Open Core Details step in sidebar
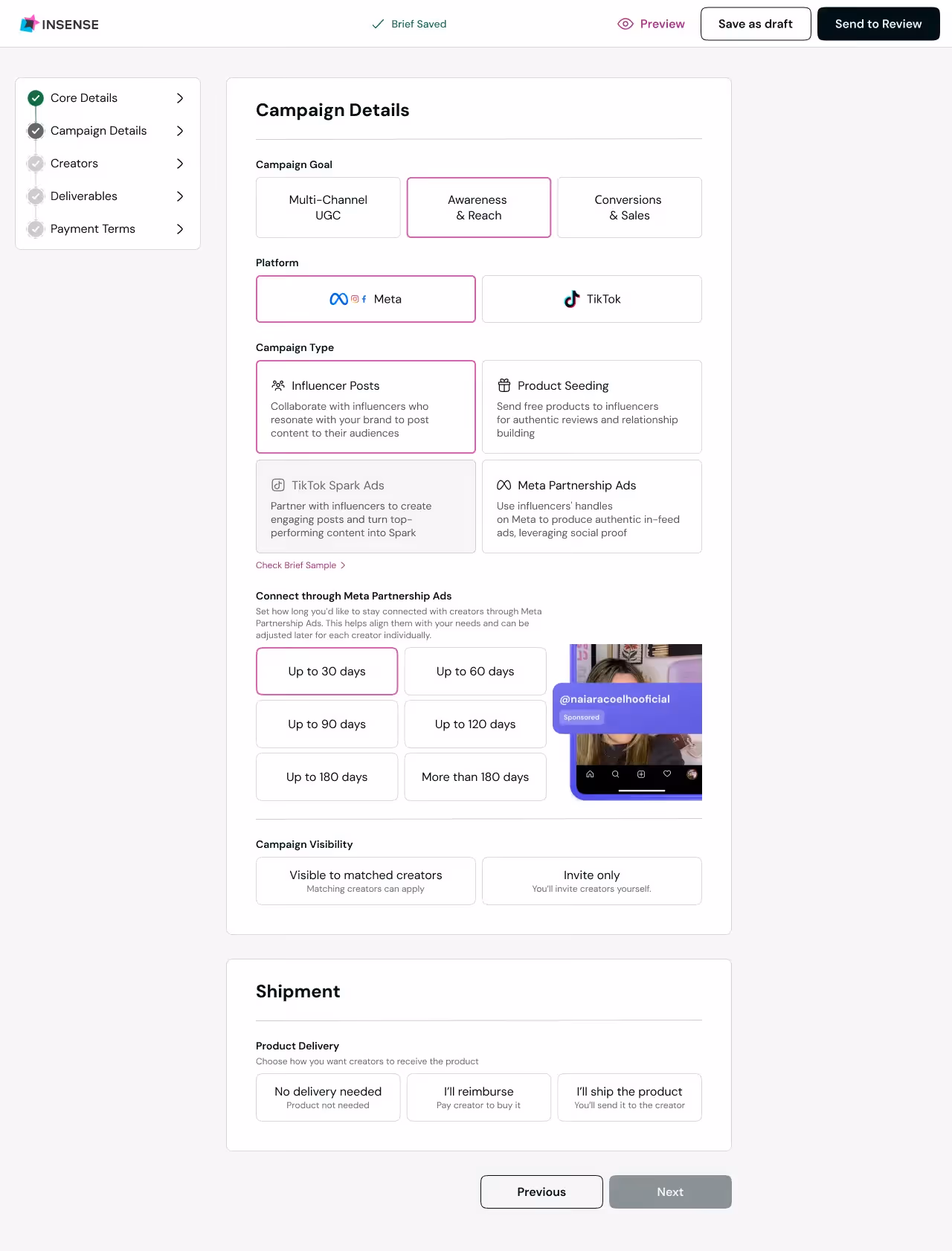 pos(108,98)
